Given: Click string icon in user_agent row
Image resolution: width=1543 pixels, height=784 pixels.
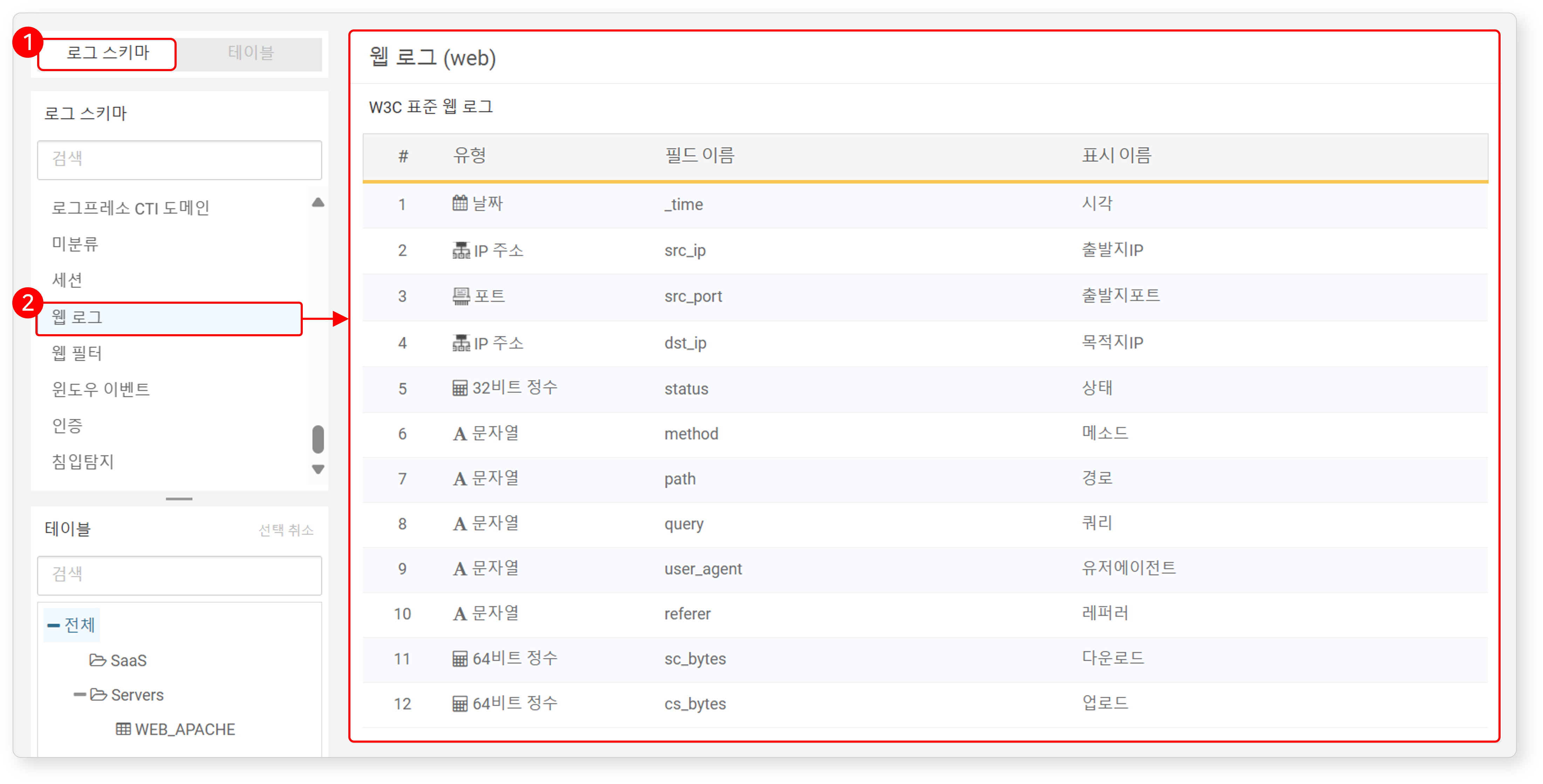Looking at the screenshot, I should tap(459, 569).
